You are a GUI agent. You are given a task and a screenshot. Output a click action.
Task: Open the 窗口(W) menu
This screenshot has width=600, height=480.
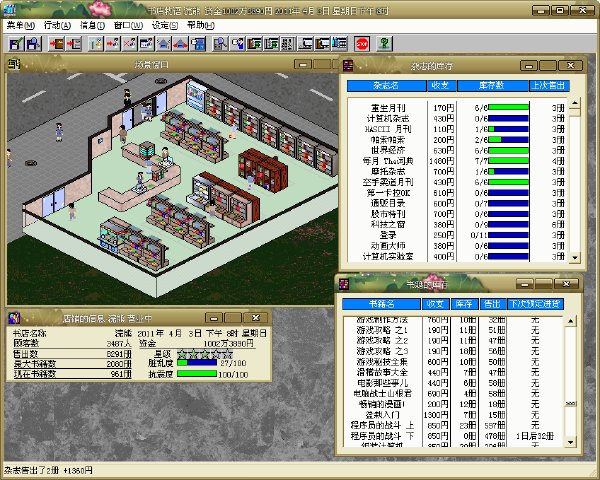coord(128,26)
